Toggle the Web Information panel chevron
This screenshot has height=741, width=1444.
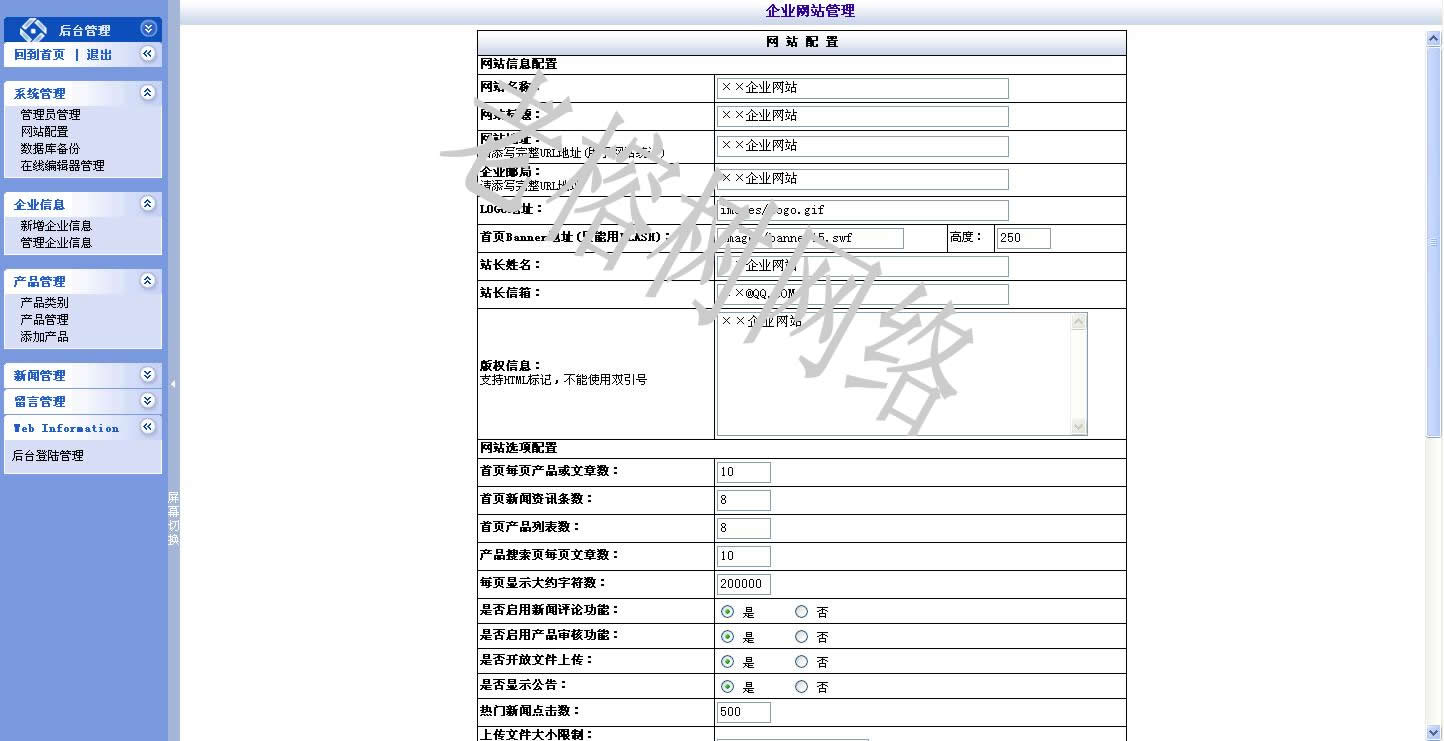pos(148,427)
